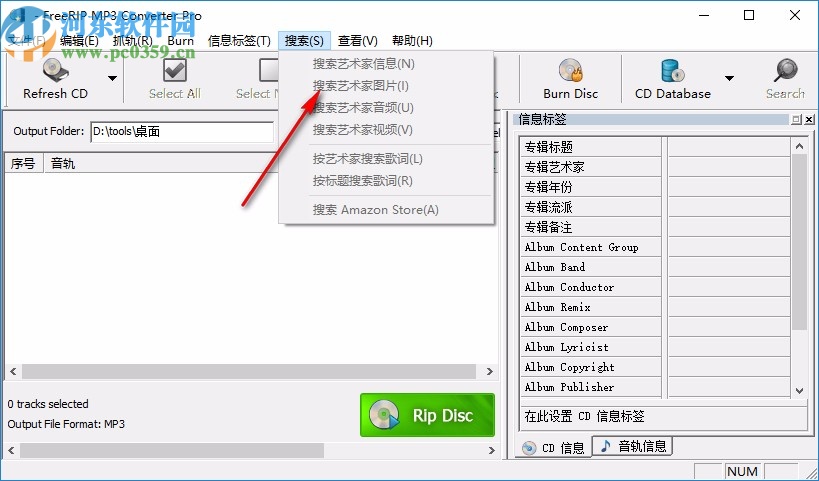This screenshot has height=481, width=819.
Task: Open the Burn menu
Action: click(181, 41)
